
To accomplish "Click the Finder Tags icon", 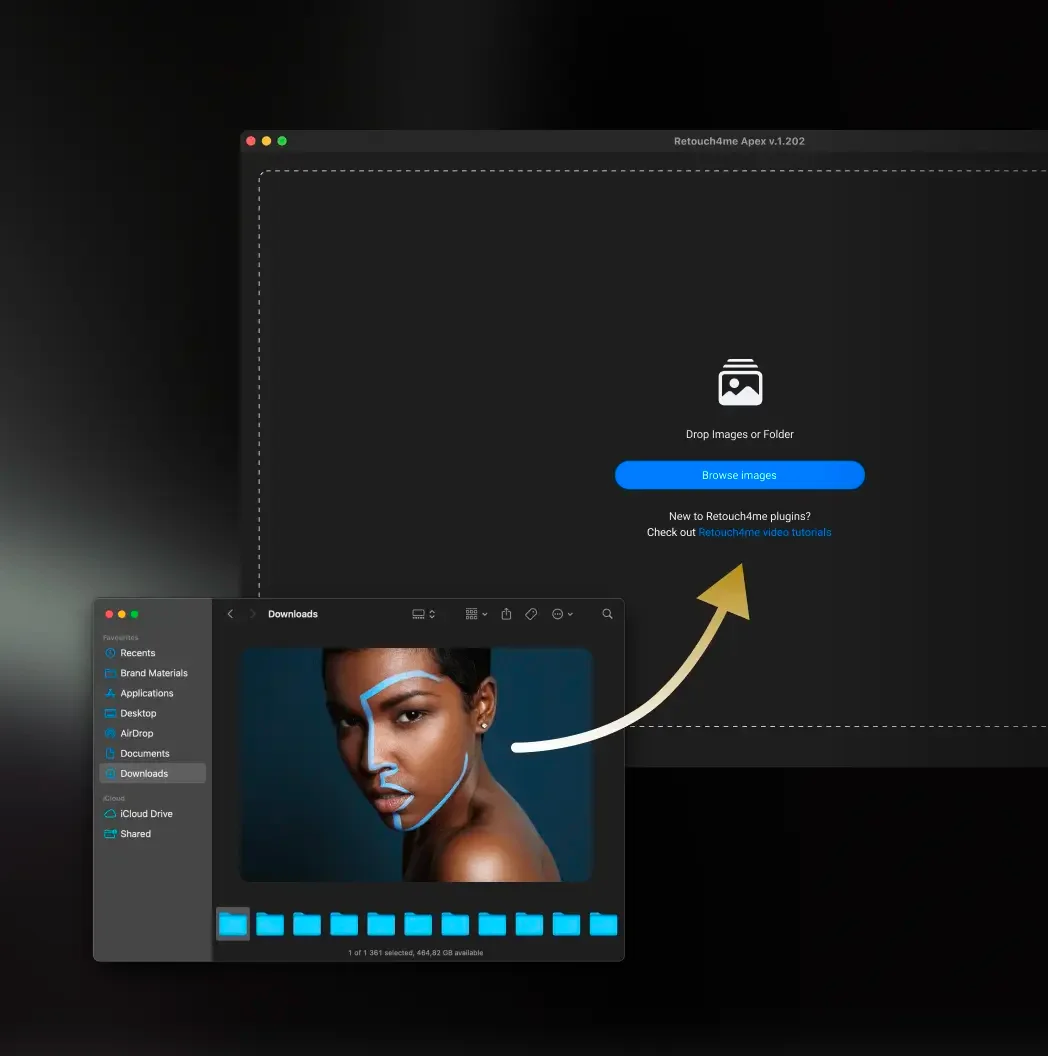I will click(x=531, y=614).
